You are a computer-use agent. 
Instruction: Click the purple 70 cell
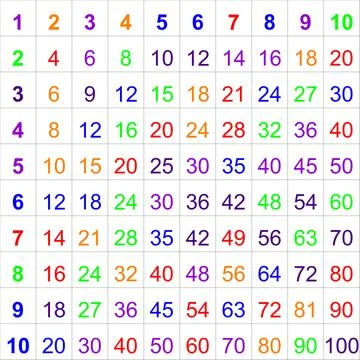[x=234, y=346]
